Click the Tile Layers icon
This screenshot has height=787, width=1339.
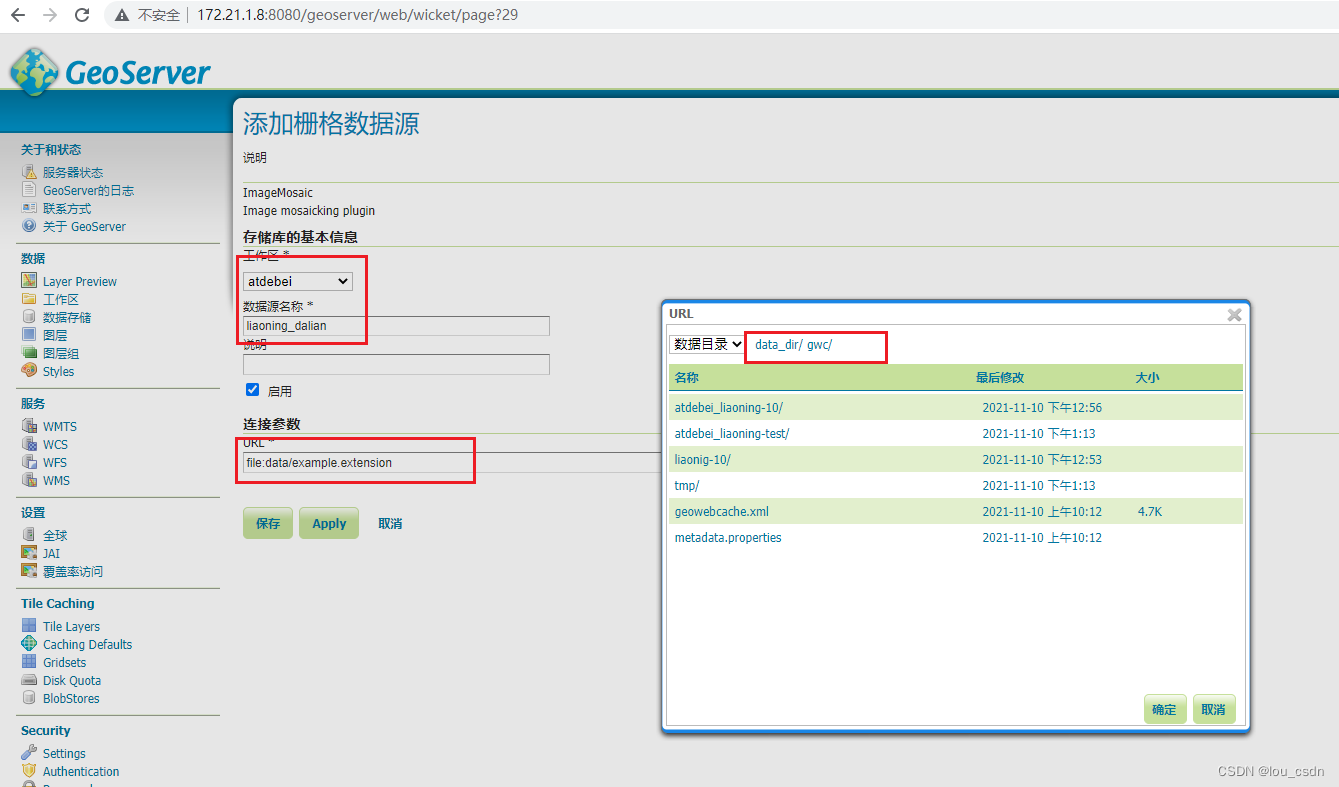[x=29, y=626]
